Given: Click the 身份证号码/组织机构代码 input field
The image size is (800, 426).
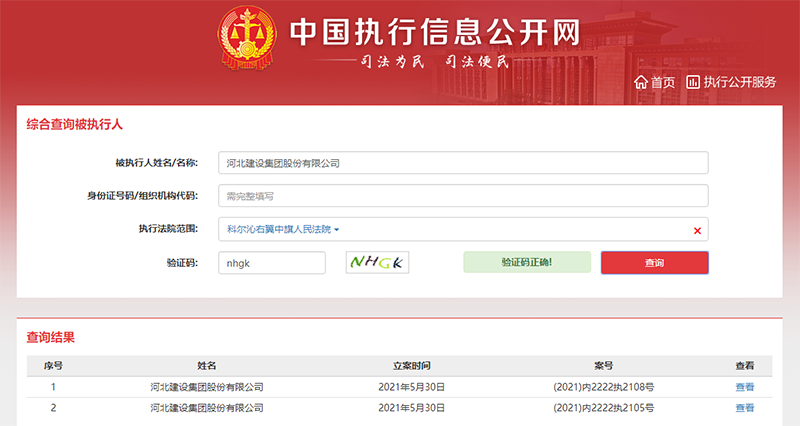Looking at the screenshot, I should pos(463,196).
